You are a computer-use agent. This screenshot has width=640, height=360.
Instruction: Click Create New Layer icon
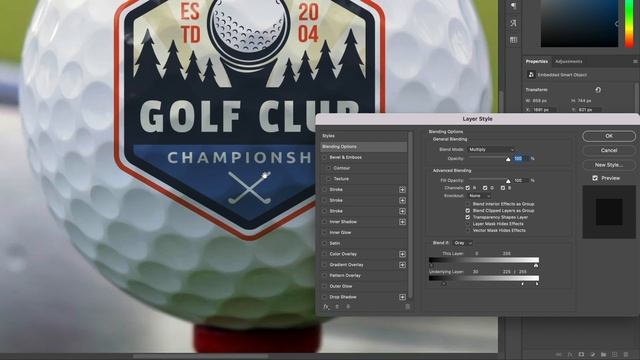[x=615, y=355]
